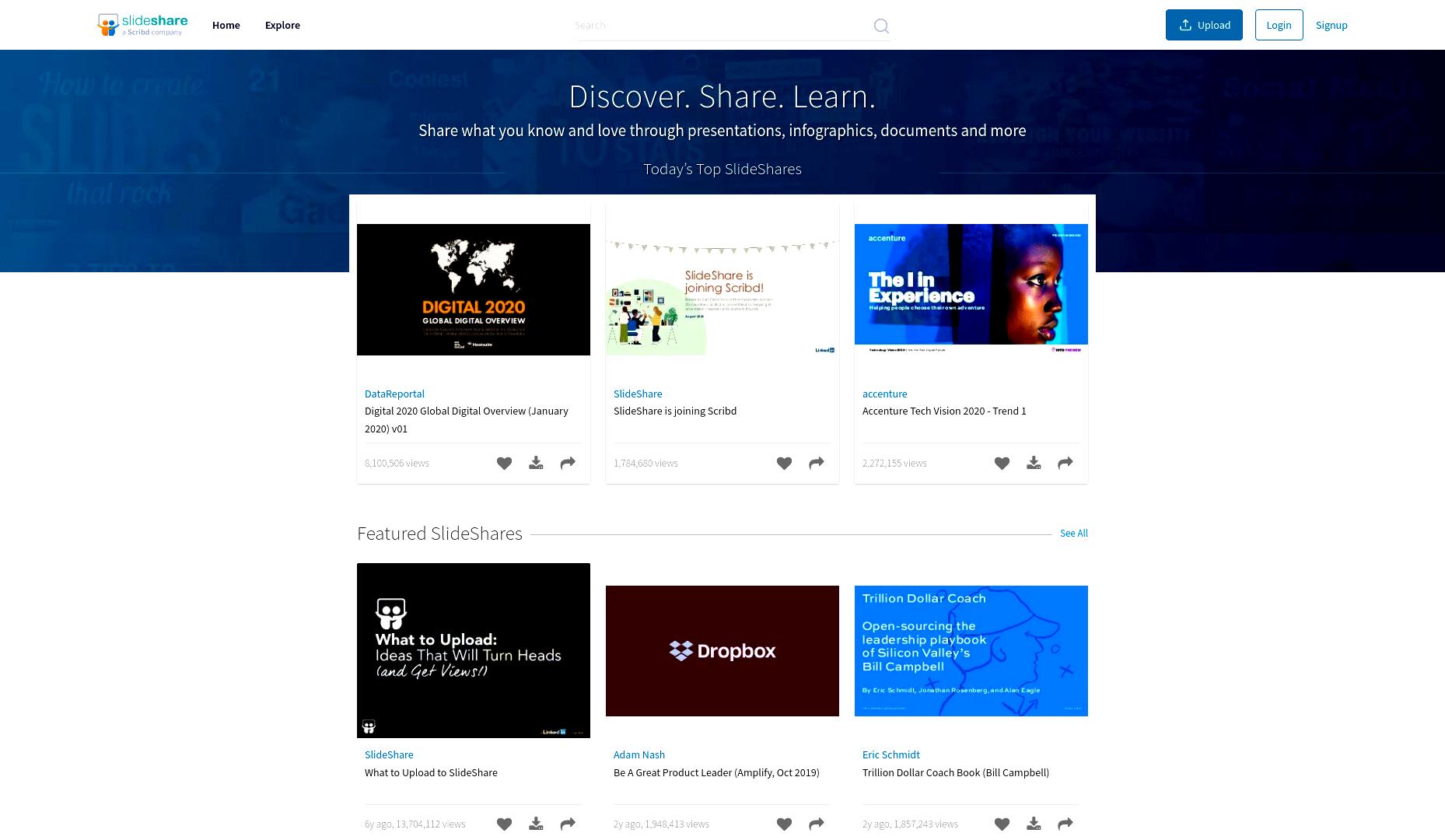Open the Explore nav item
The image size is (1445, 840).
[282, 25]
